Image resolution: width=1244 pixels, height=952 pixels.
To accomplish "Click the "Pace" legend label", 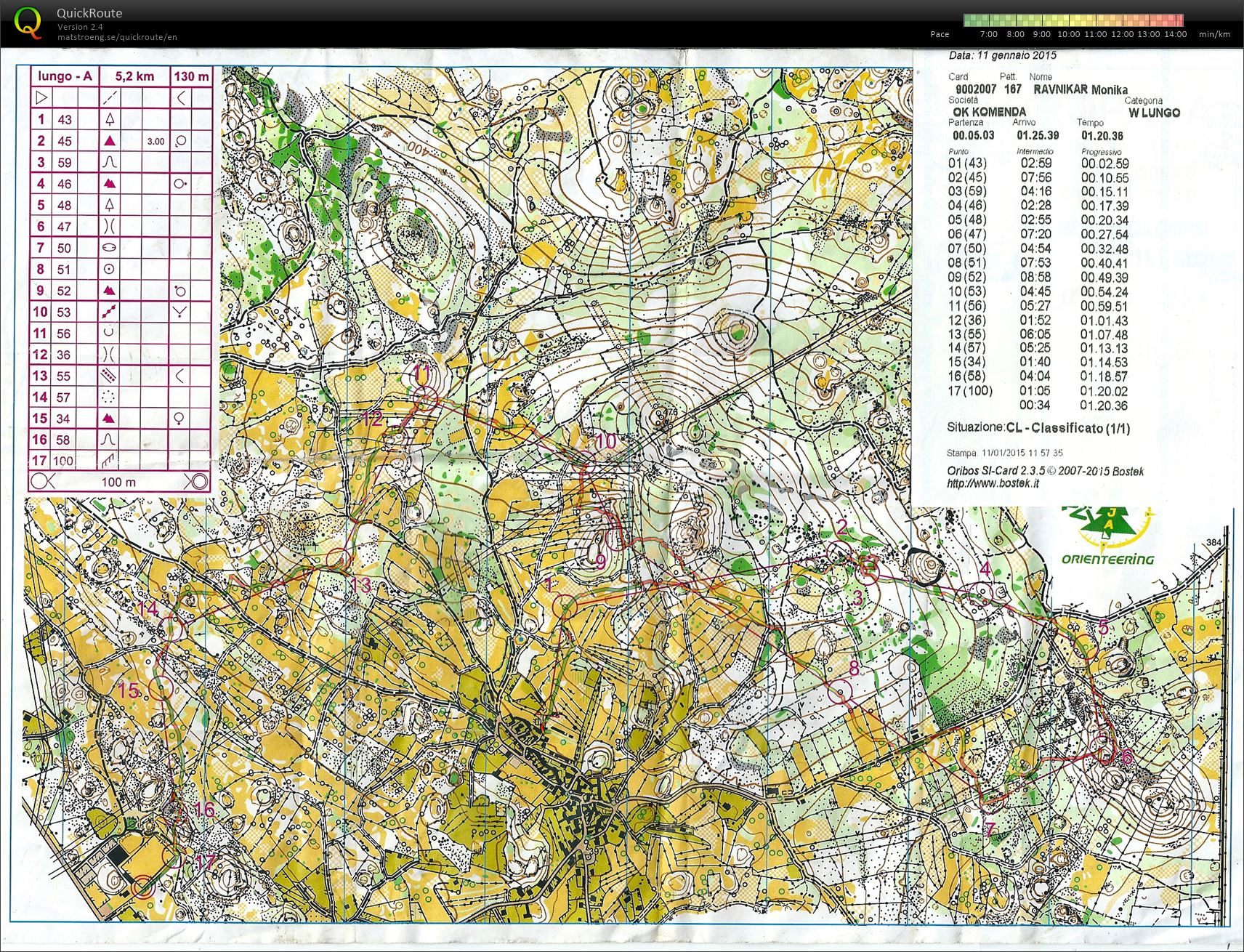I will point(940,34).
